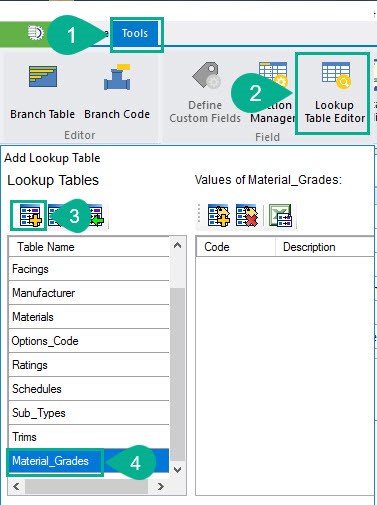Select the Facings table row
The width and height of the screenshot is (377, 505).
(x=89, y=269)
